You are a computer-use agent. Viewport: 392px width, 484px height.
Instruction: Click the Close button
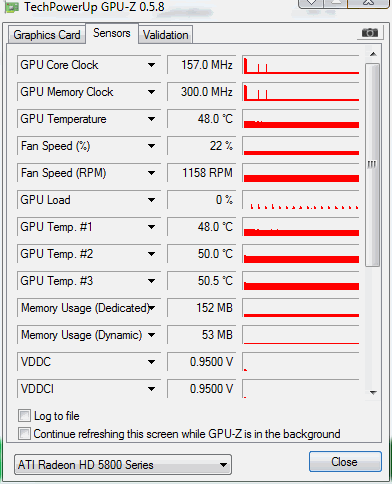point(345,462)
